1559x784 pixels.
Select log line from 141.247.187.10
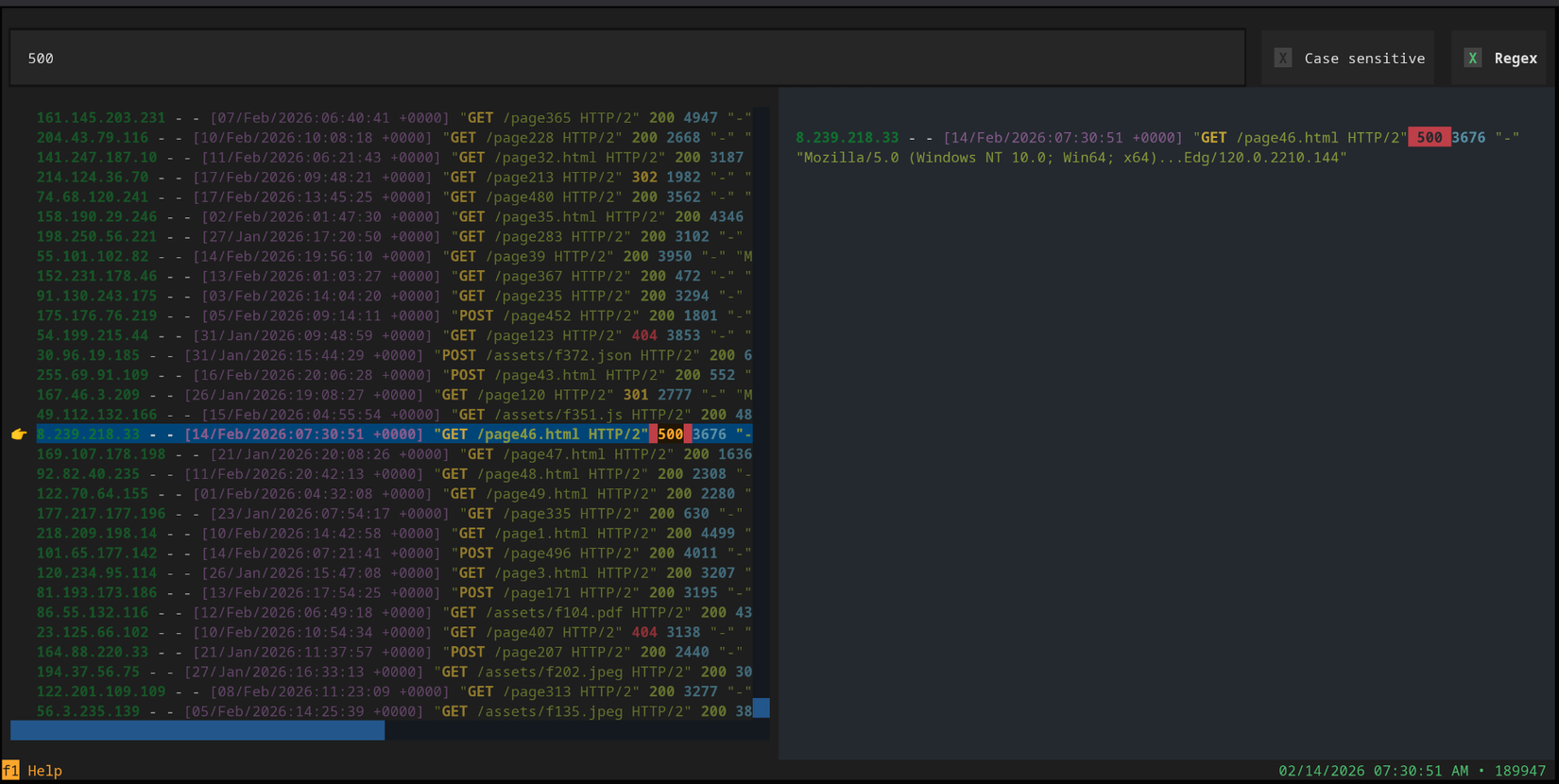click(x=394, y=158)
